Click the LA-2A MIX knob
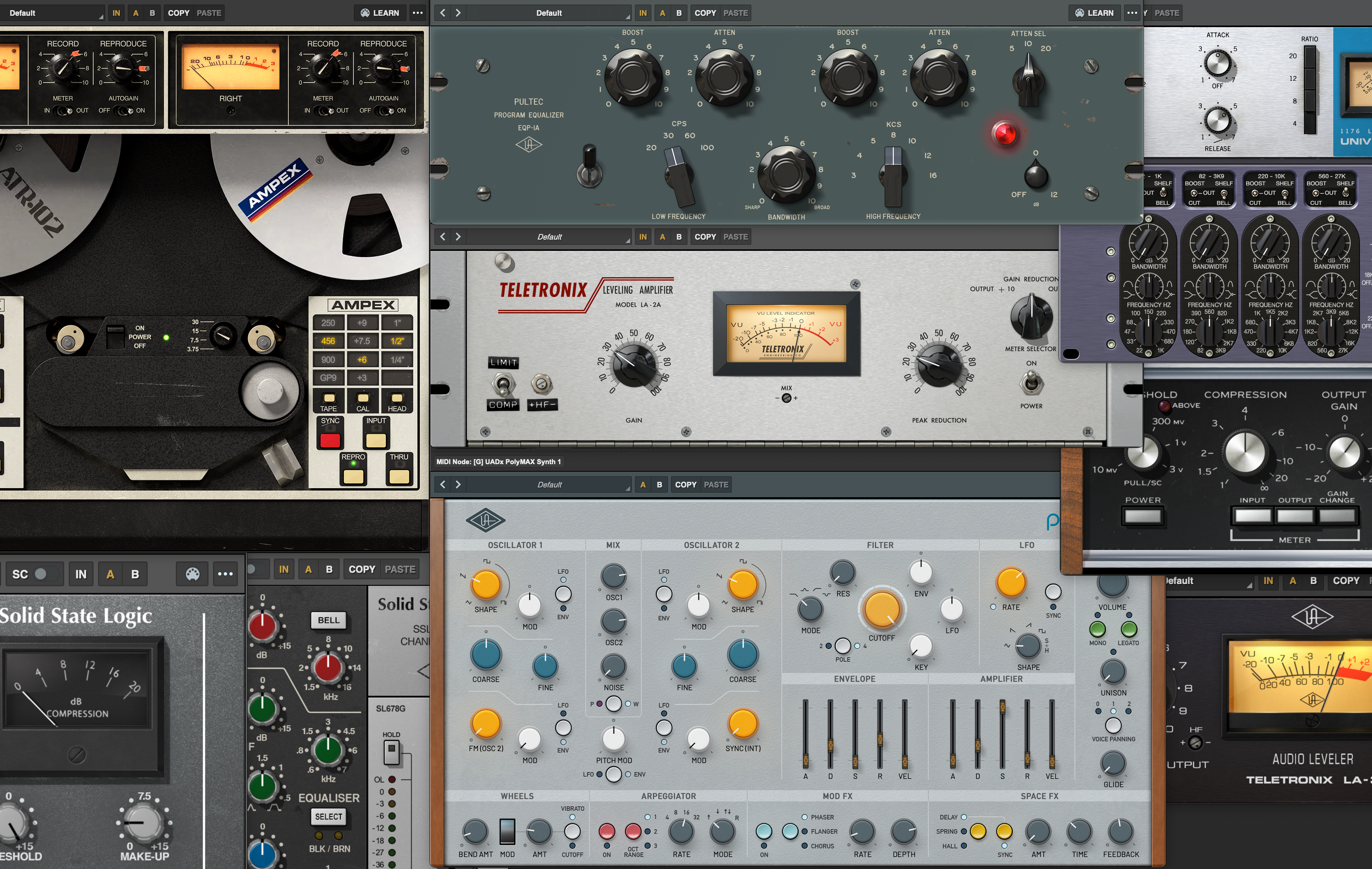 tap(786, 398)
